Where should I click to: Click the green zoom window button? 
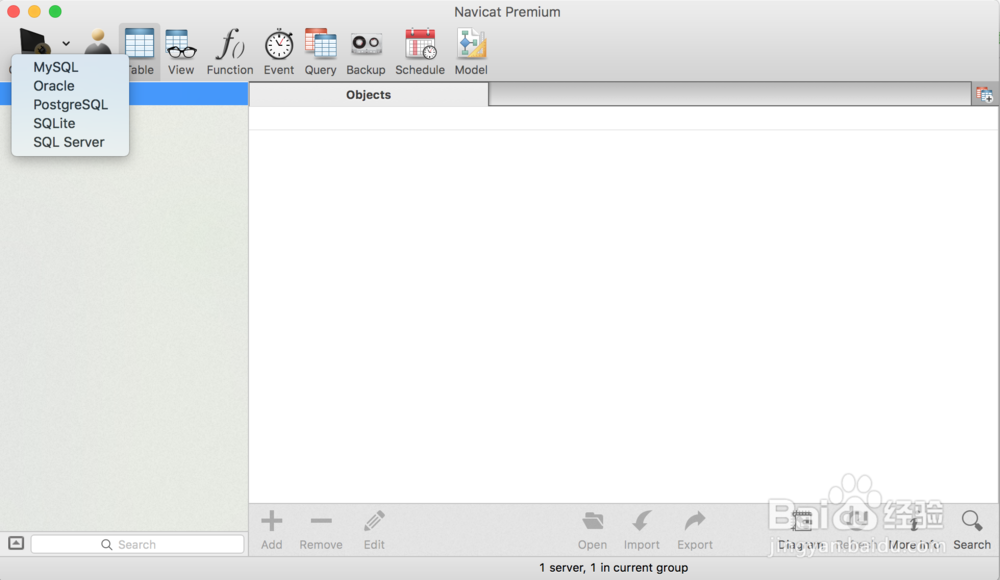tap(55, 11)
